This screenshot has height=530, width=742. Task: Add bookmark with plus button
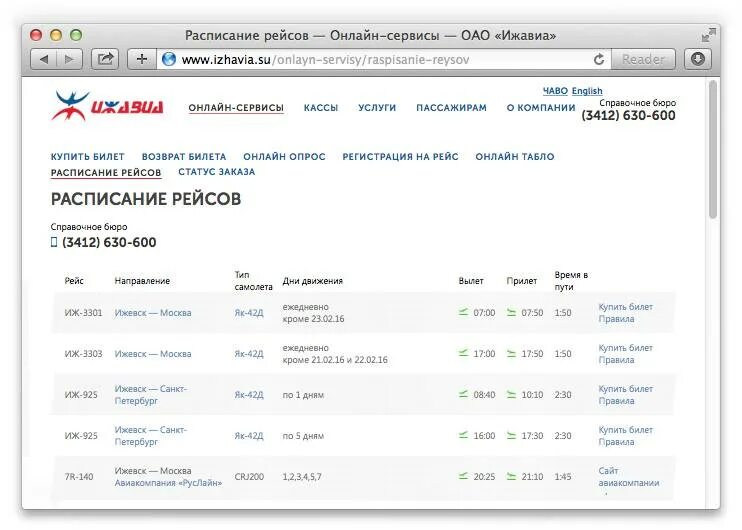click(141, 59)
